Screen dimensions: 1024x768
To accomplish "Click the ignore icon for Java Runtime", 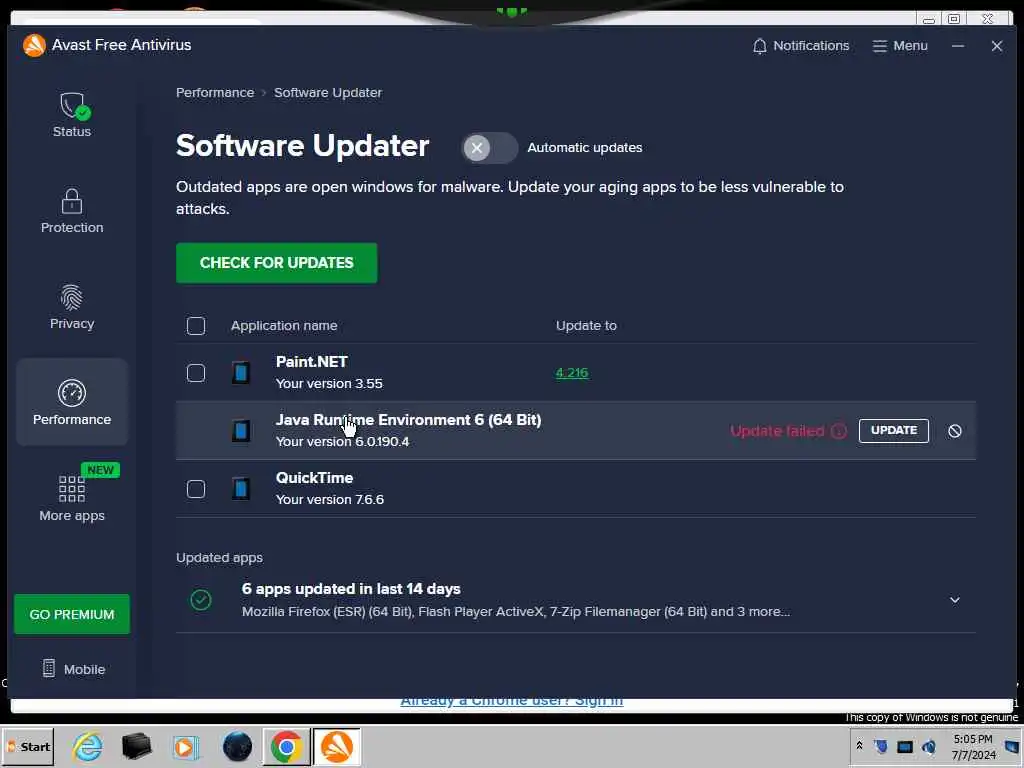I will [x=955, y=431].
